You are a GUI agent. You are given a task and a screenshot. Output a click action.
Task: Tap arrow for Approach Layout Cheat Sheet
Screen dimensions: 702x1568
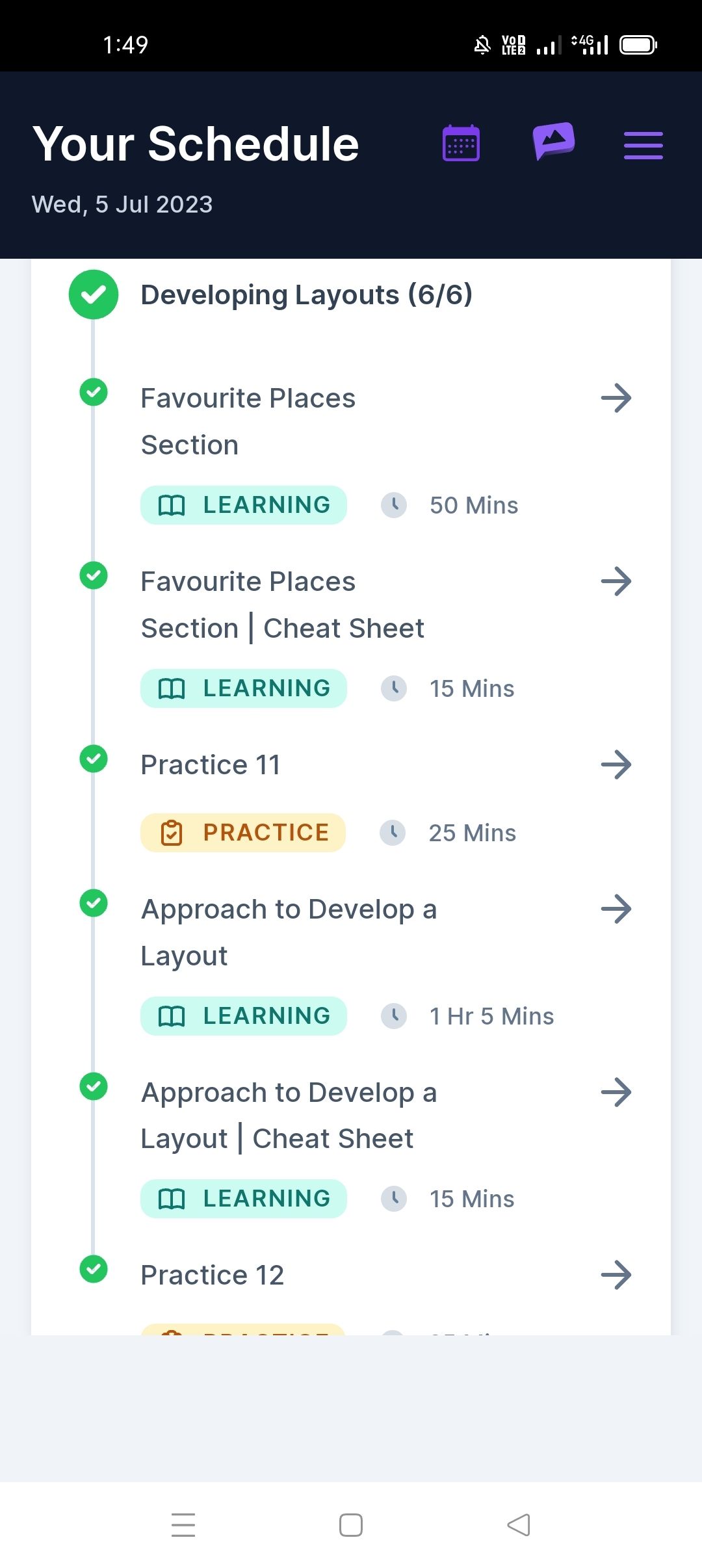coord(616,1092)
